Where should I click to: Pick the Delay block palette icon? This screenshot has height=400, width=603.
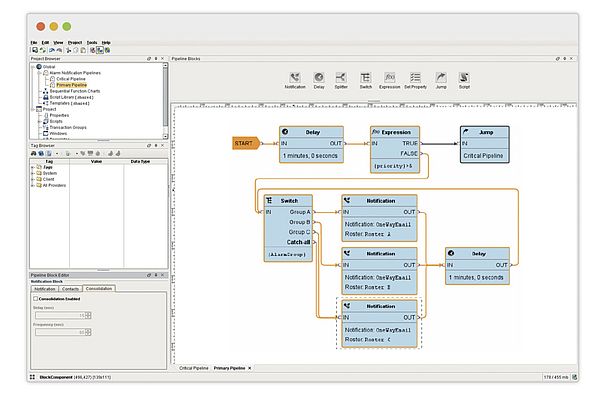[319, 81]
